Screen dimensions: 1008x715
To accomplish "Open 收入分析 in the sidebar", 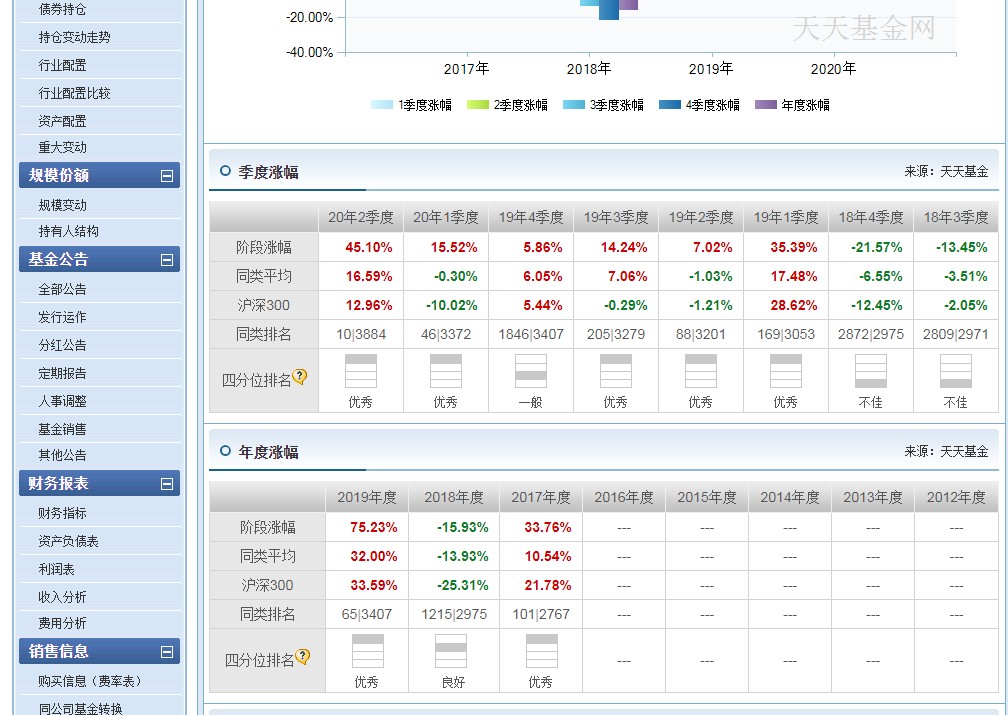I will click(62, 597).
